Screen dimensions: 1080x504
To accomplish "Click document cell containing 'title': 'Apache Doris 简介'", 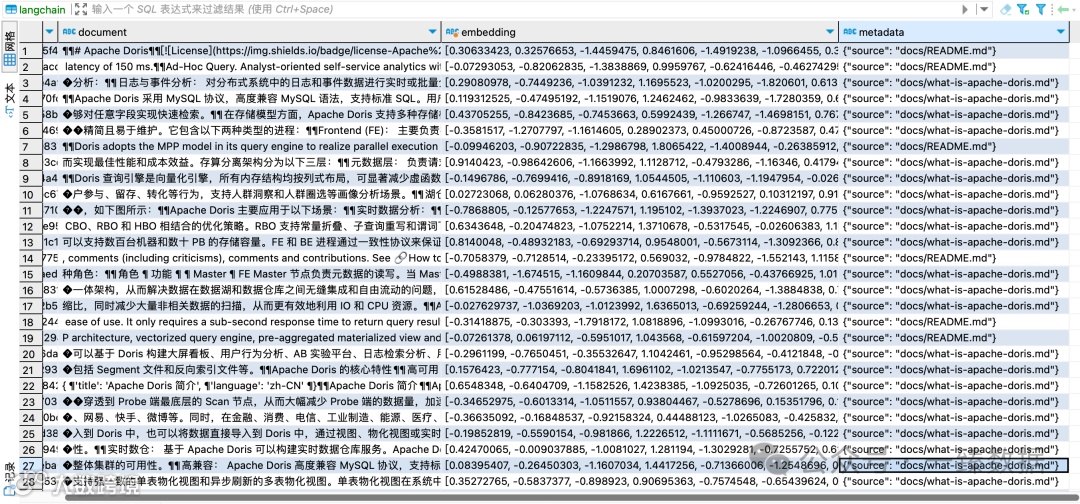I will coord(249,386).
